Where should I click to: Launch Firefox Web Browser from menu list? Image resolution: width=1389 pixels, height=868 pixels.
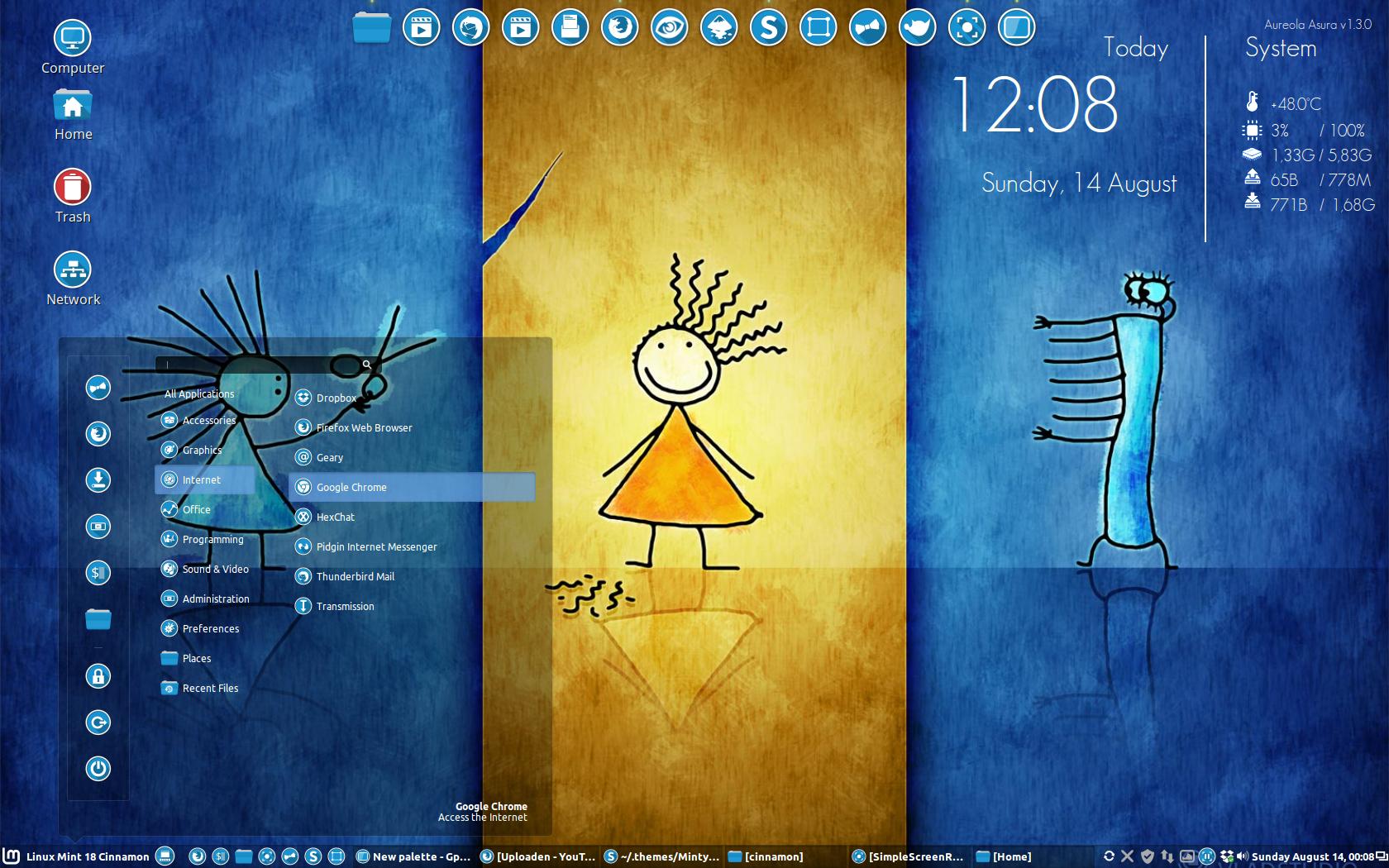click(412, 427)
